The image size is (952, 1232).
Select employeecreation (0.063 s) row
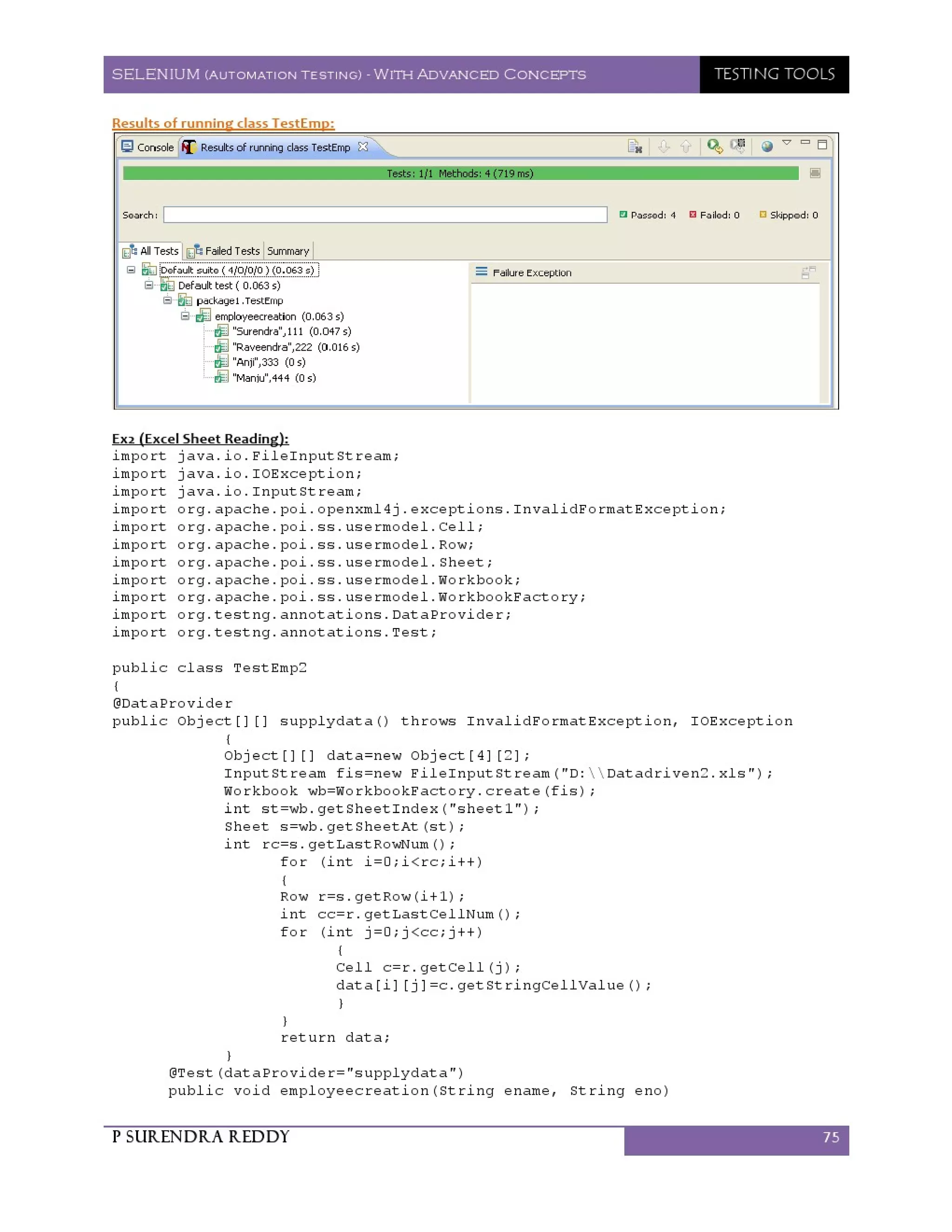(x=279, y=317)
